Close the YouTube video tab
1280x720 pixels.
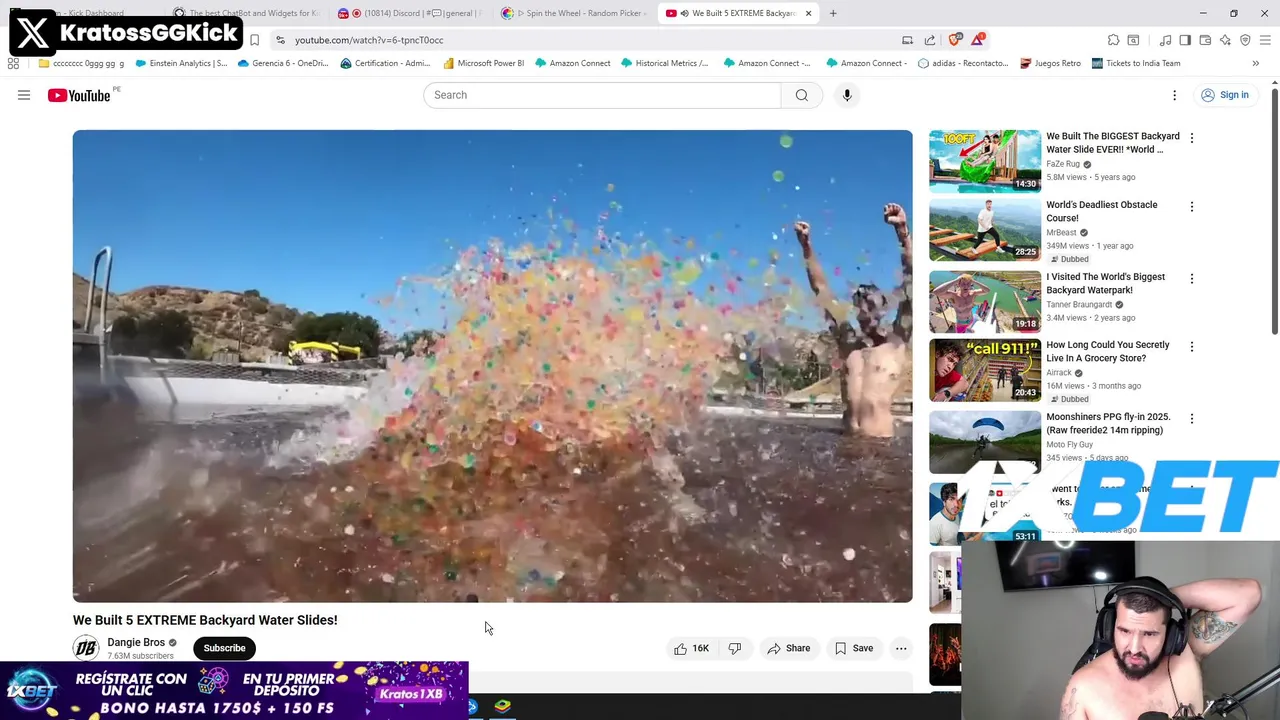pos(808,13)
